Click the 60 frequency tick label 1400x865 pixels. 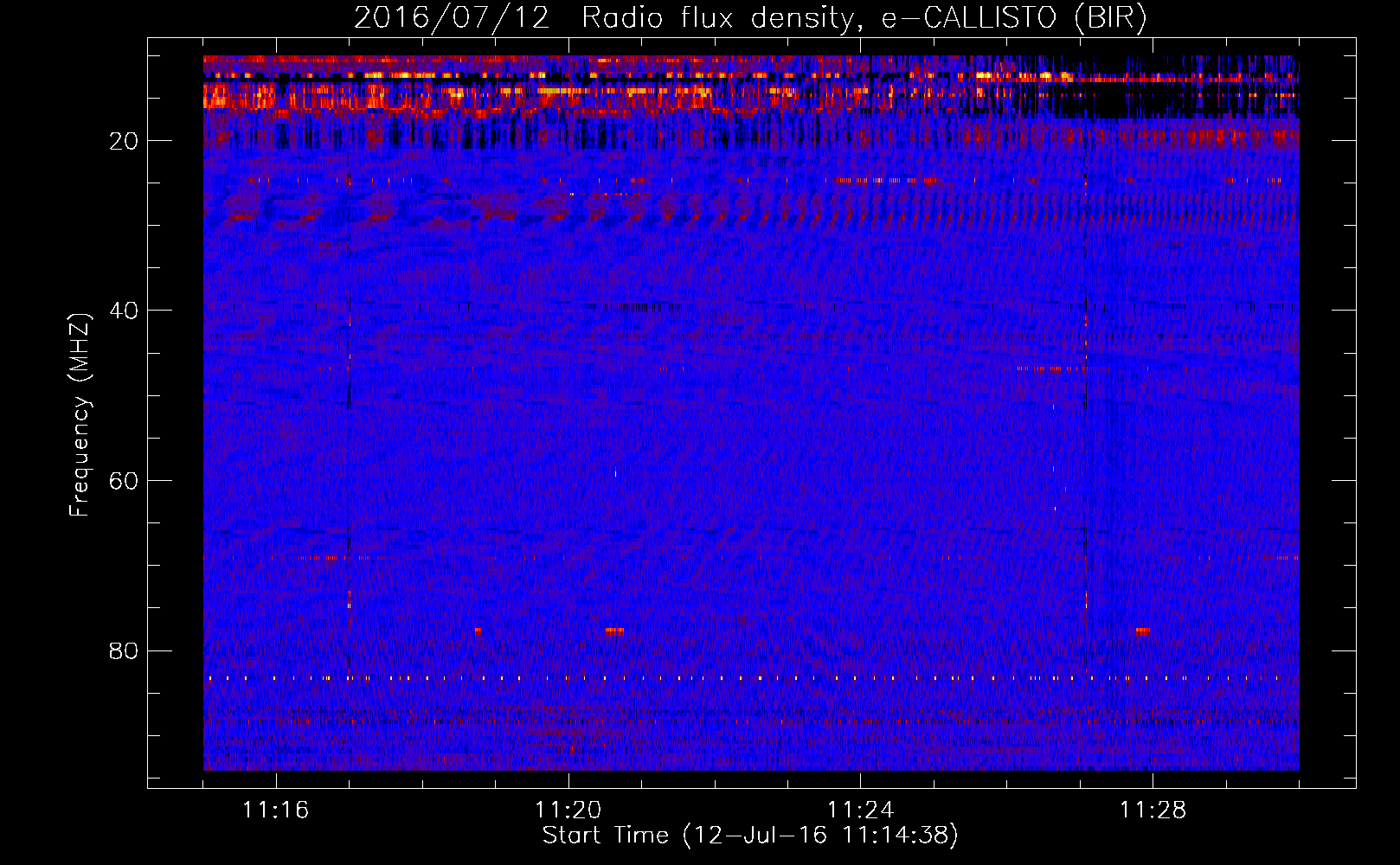point(124,481)
